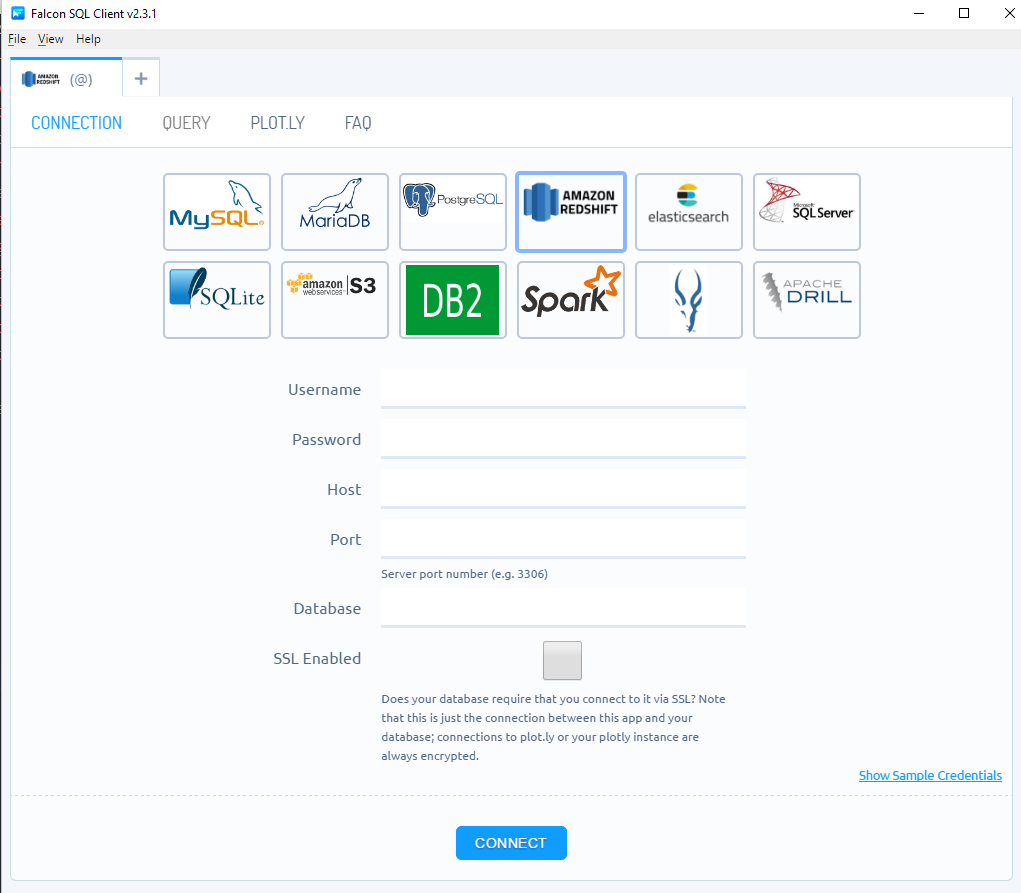Viewport: 1021px width, 893px height.
Task: Select the Apache Spark connector
Action: (570, 300)
